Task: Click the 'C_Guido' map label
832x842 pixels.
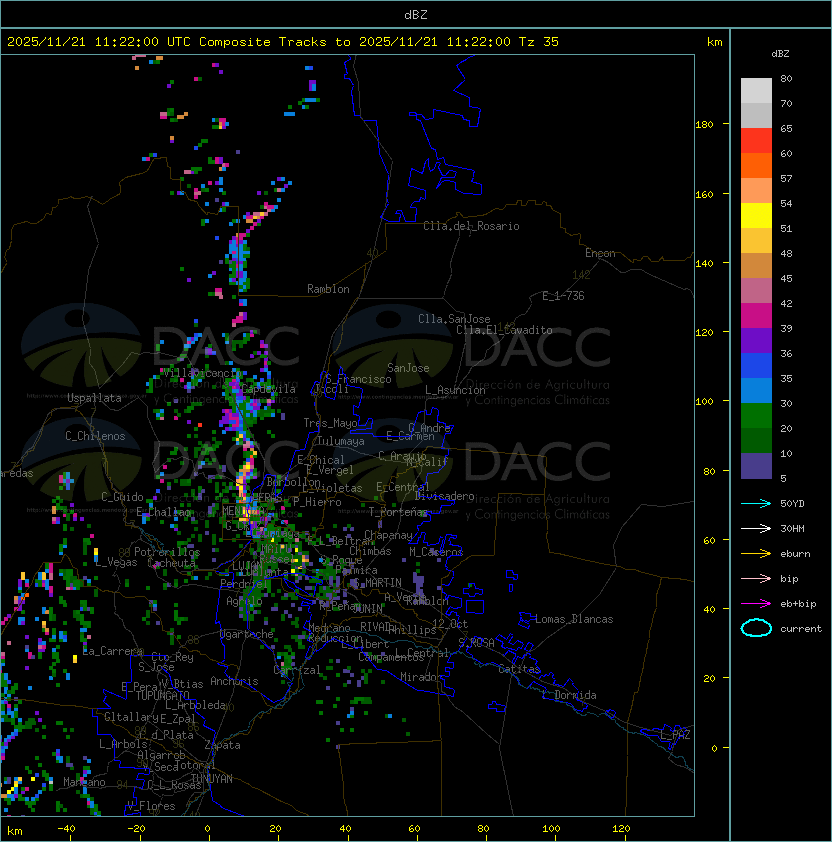Action: [122, 497]
